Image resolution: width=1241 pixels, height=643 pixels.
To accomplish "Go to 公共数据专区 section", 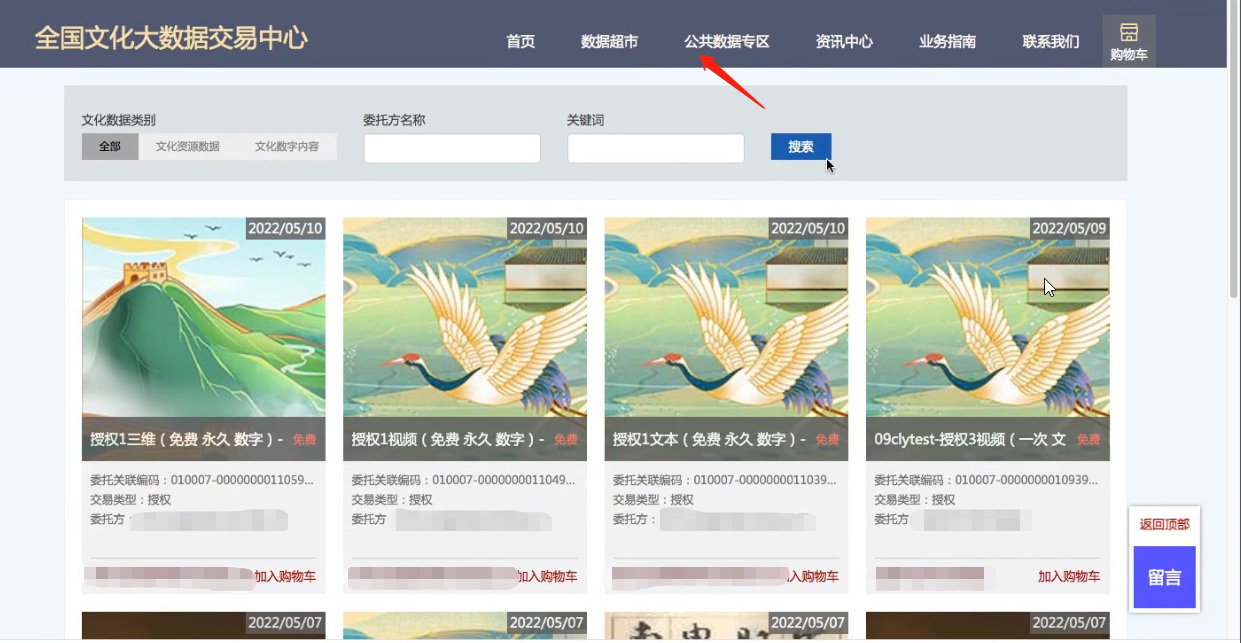I will pos(726,42).
